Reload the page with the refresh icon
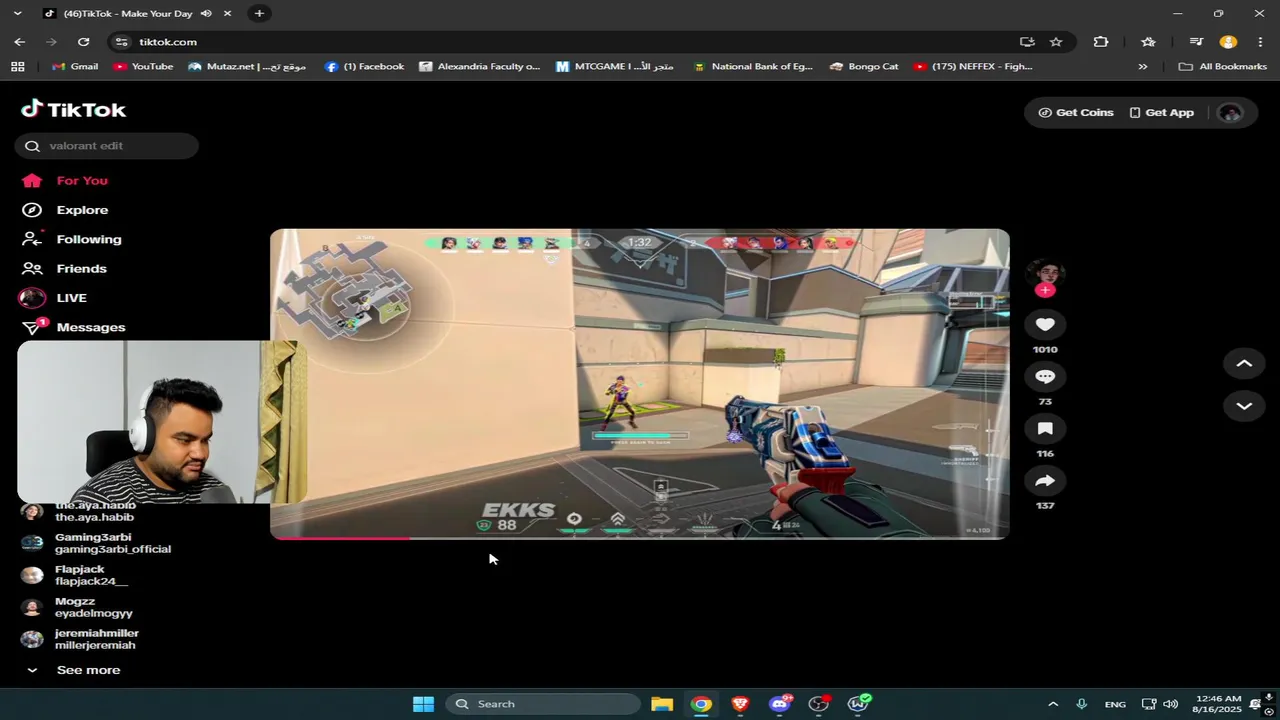Image resolution: width=1280 pixels, height=720 pixels. click(84, 42)
